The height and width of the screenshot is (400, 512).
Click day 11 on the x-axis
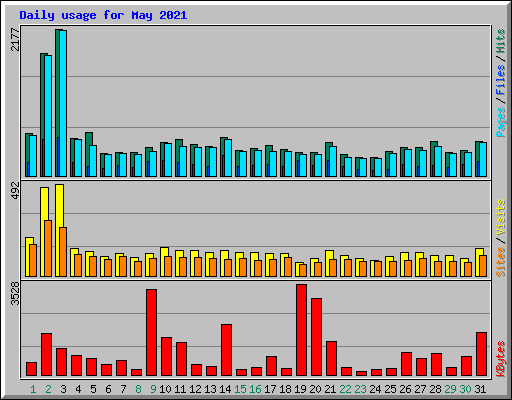click(x=180, y=389)
